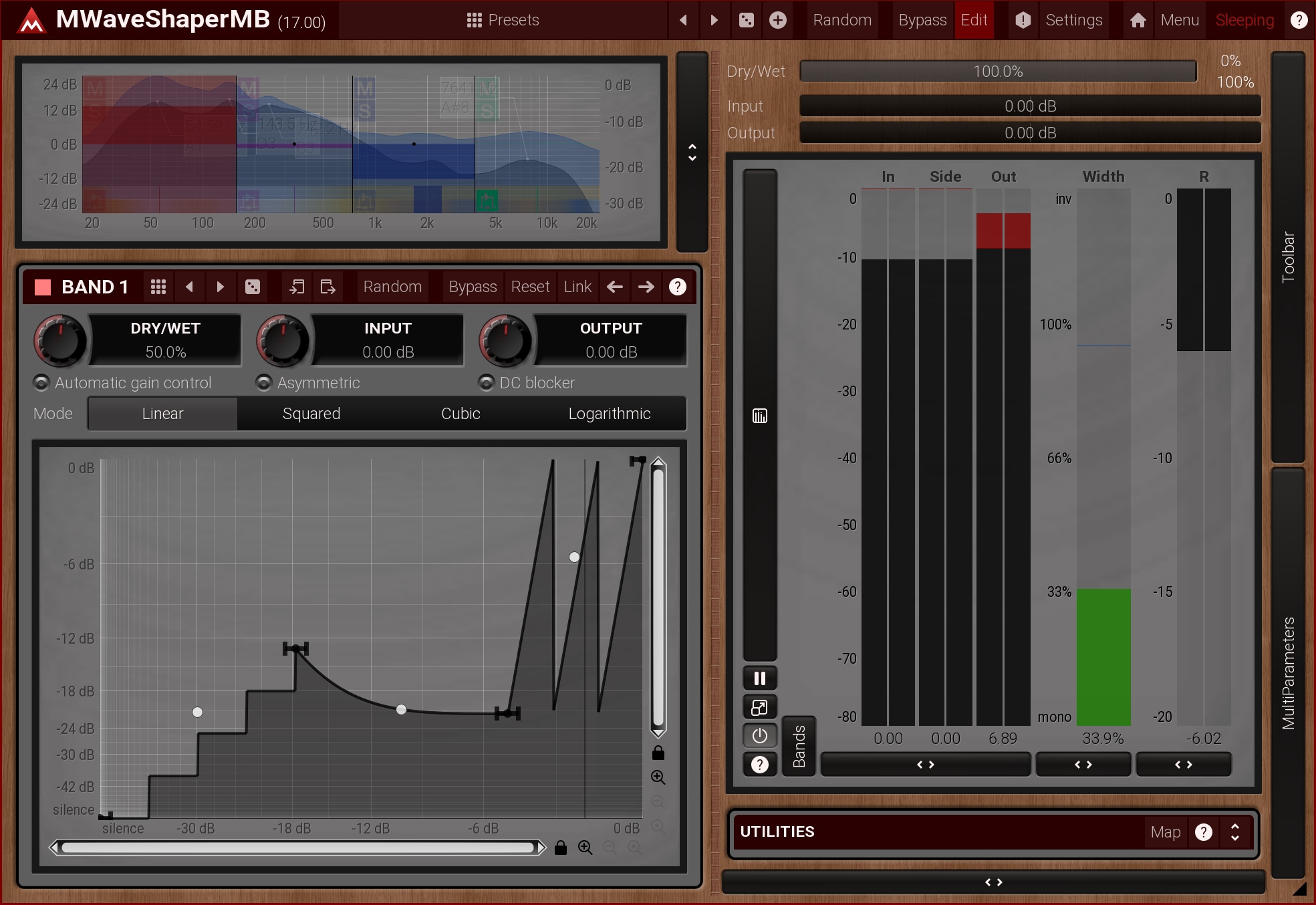Image resolution: width=1316 pixels, height=905 pixels.
Task: Click the top Random button
Action: tap(842, 20)
